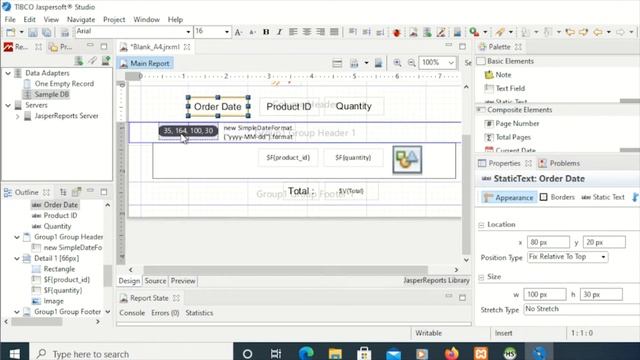The width and height of the screenshot is (640, 360).
Task: Open the Edit menu
Action: pos(29,19)
